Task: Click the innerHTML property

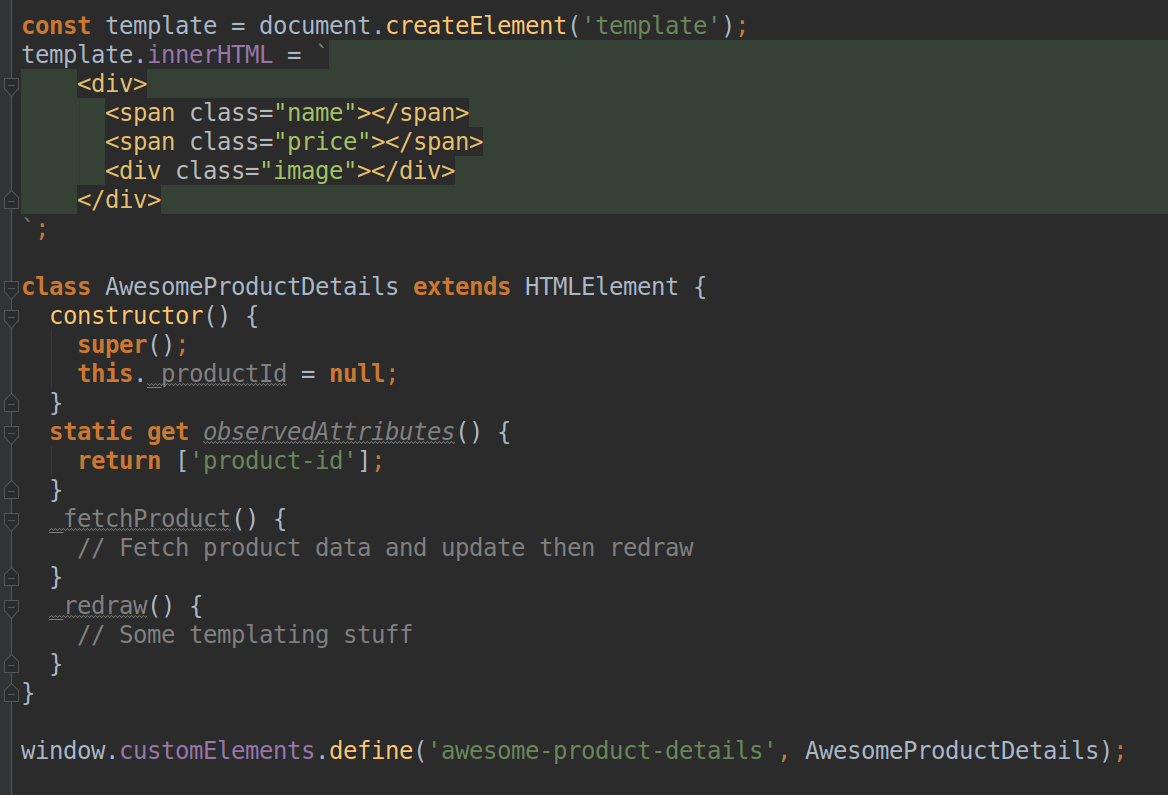Action: 210,54
